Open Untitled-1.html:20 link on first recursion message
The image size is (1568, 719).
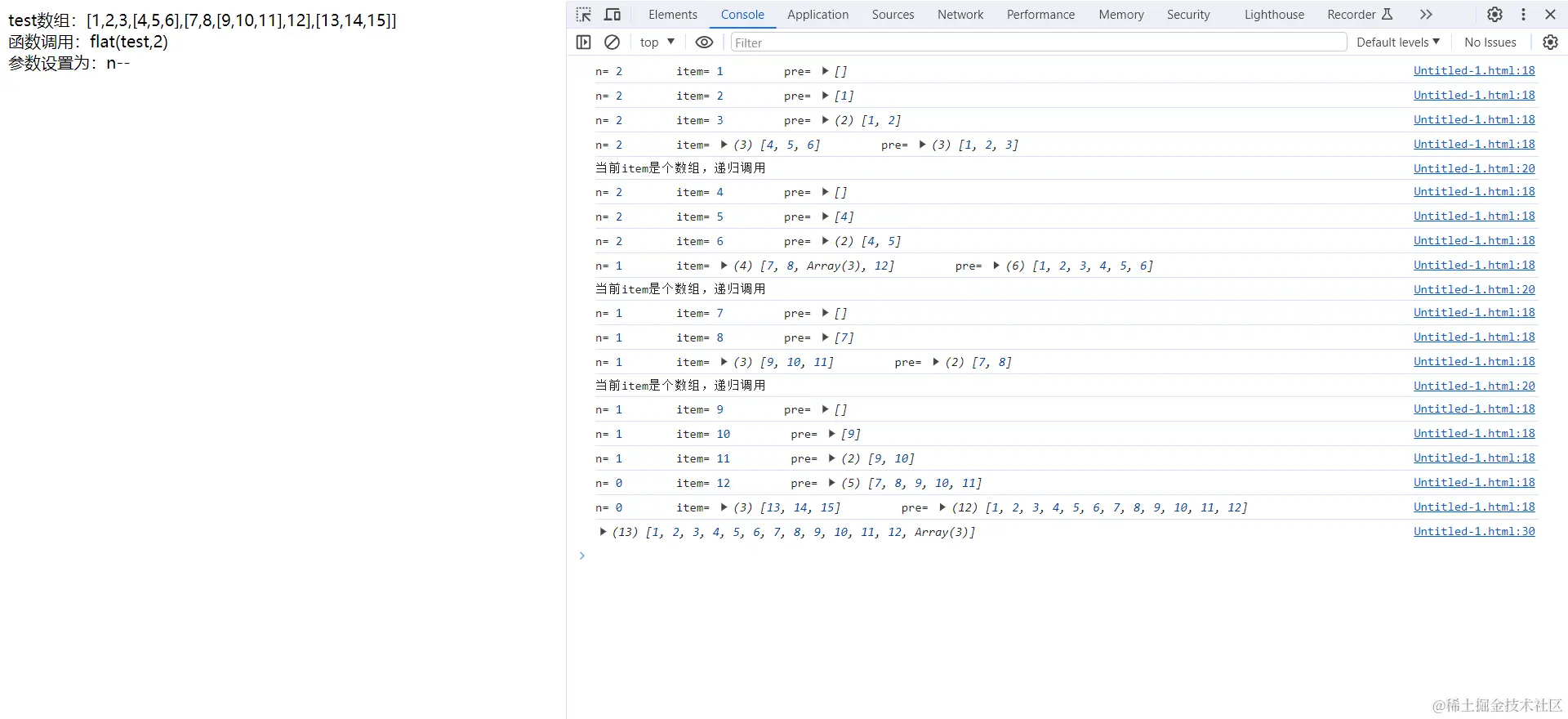[x=1474, y=169]
